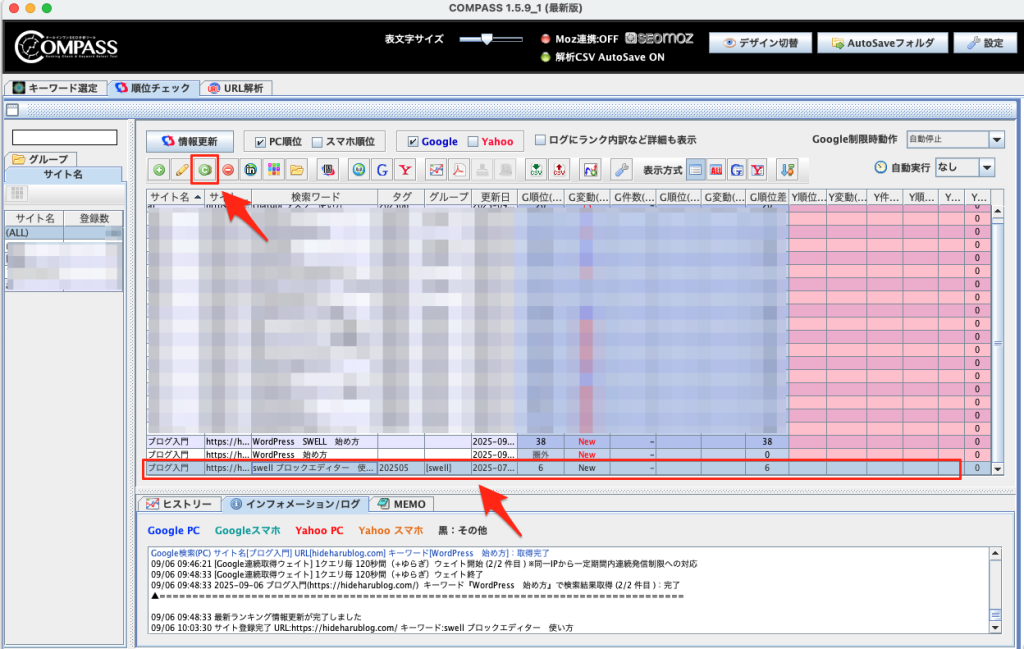Toggle the PC順位 checkbox
Image resolution: width=1024 pixels, height=649 pixels.
pos(261,142)
